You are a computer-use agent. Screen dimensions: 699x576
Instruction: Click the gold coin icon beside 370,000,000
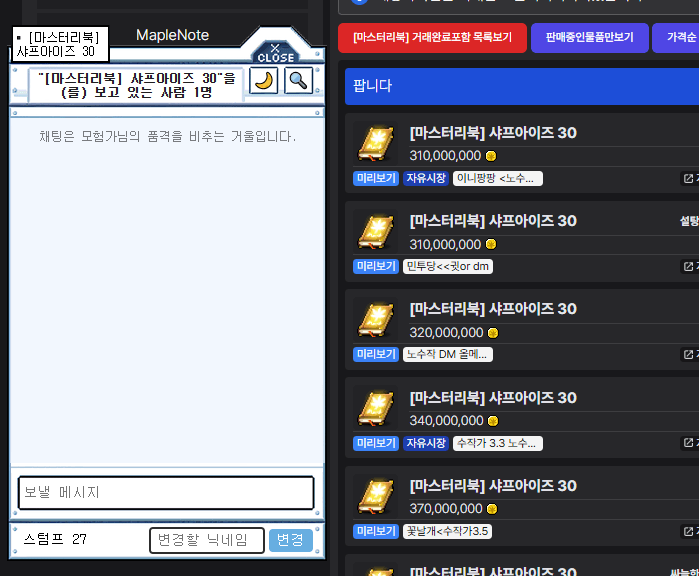[x=492, y=509]
